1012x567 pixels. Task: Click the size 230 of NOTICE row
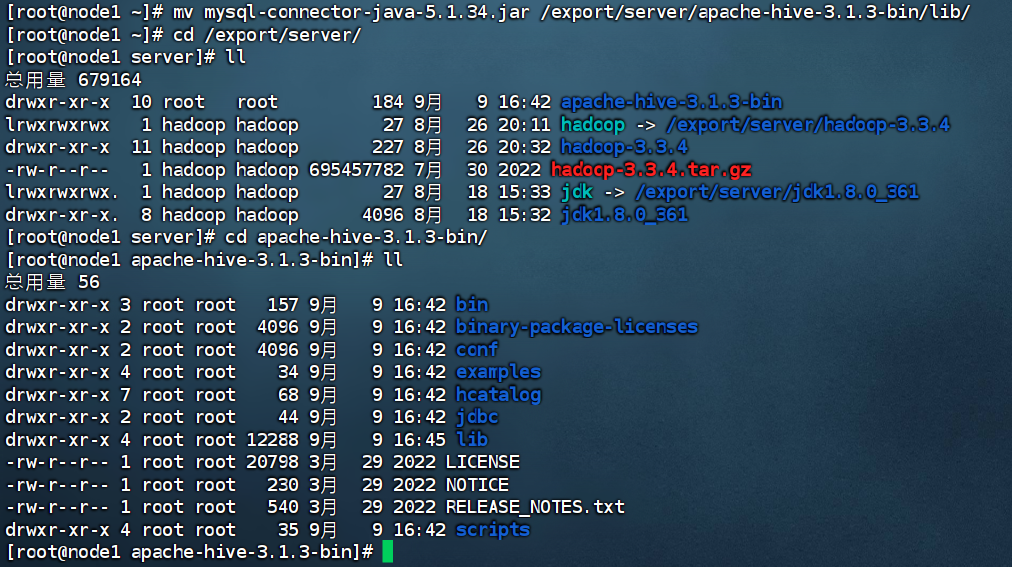point(283,485)
